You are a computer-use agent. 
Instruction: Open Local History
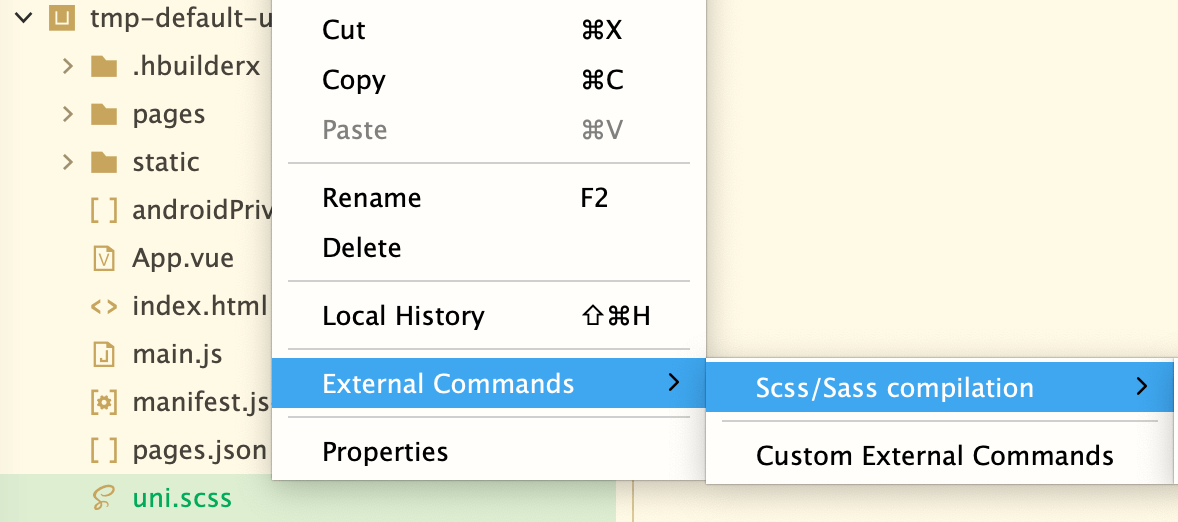(403, 316)
